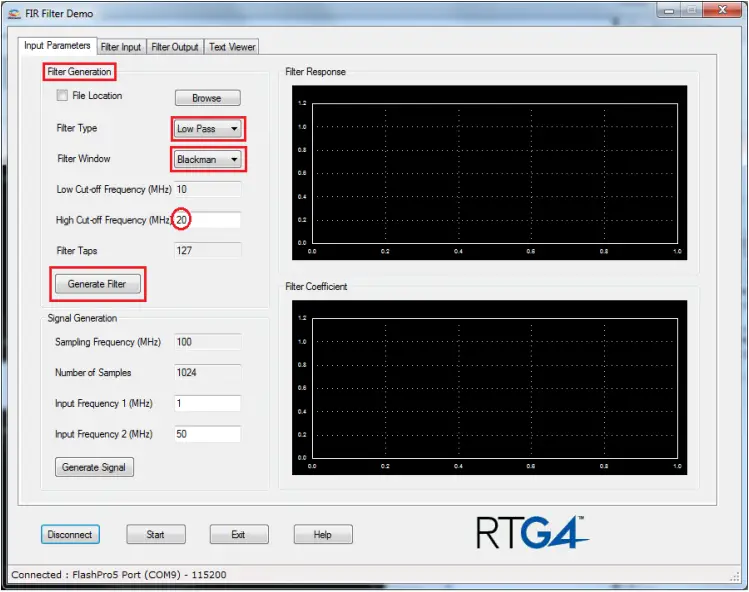Screen dimensions: 749x592
Task: Click the Filter Coefficient label
Action: pyautogui.click(x=316, y=286)
